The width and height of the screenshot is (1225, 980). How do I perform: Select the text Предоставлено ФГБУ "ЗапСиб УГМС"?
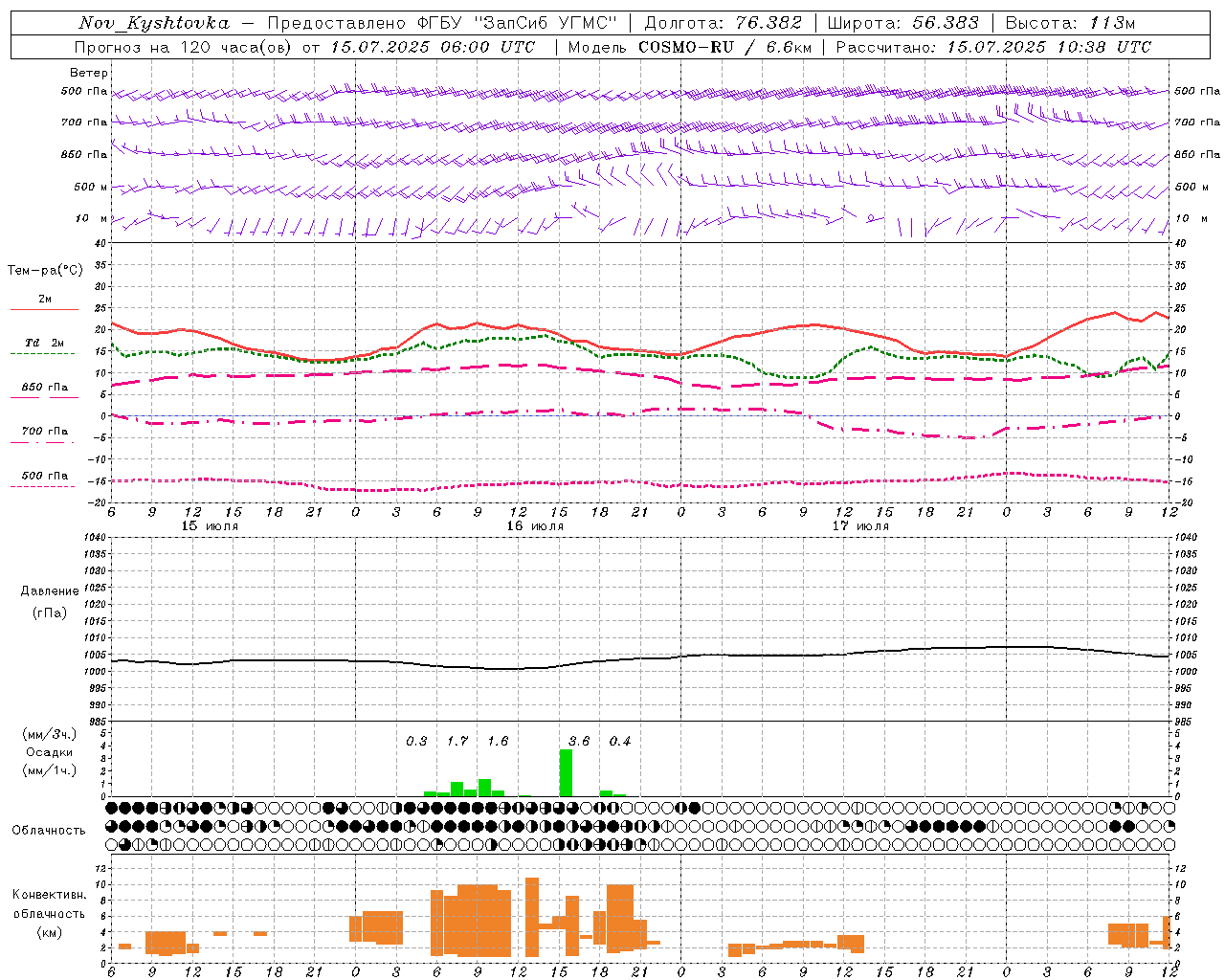[x=442, y=23]
